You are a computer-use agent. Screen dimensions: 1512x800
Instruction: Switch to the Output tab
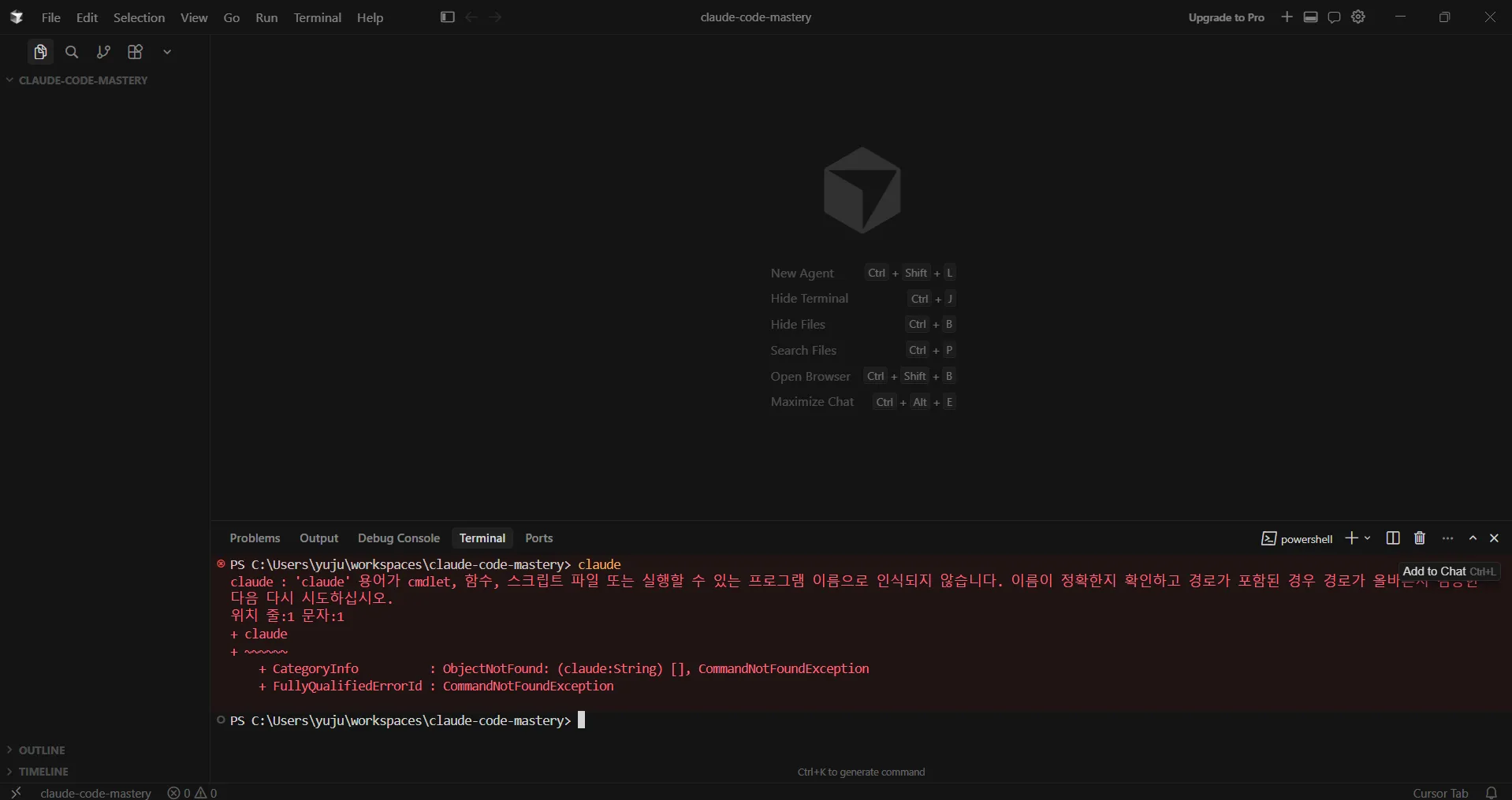[318, 538]
